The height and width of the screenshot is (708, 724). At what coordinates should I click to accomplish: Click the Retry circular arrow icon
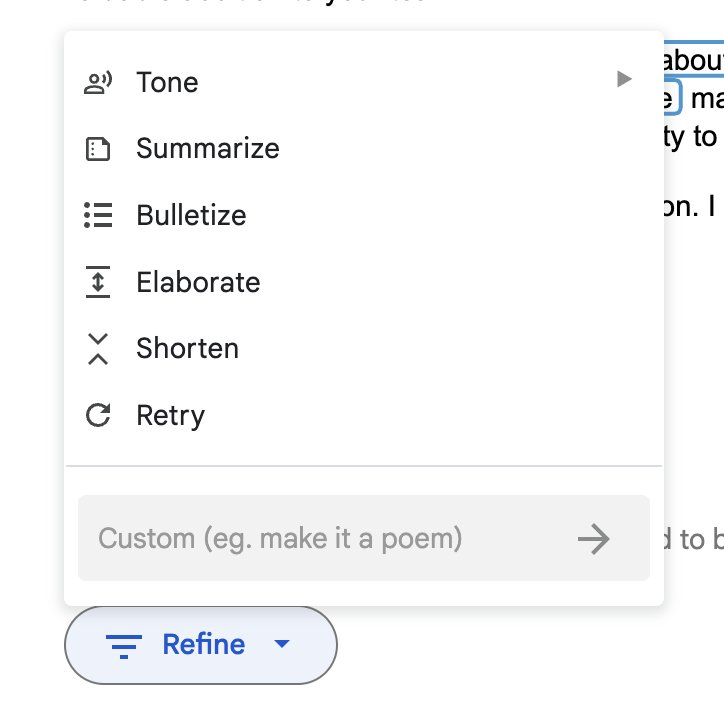click(x=98, y=415)
